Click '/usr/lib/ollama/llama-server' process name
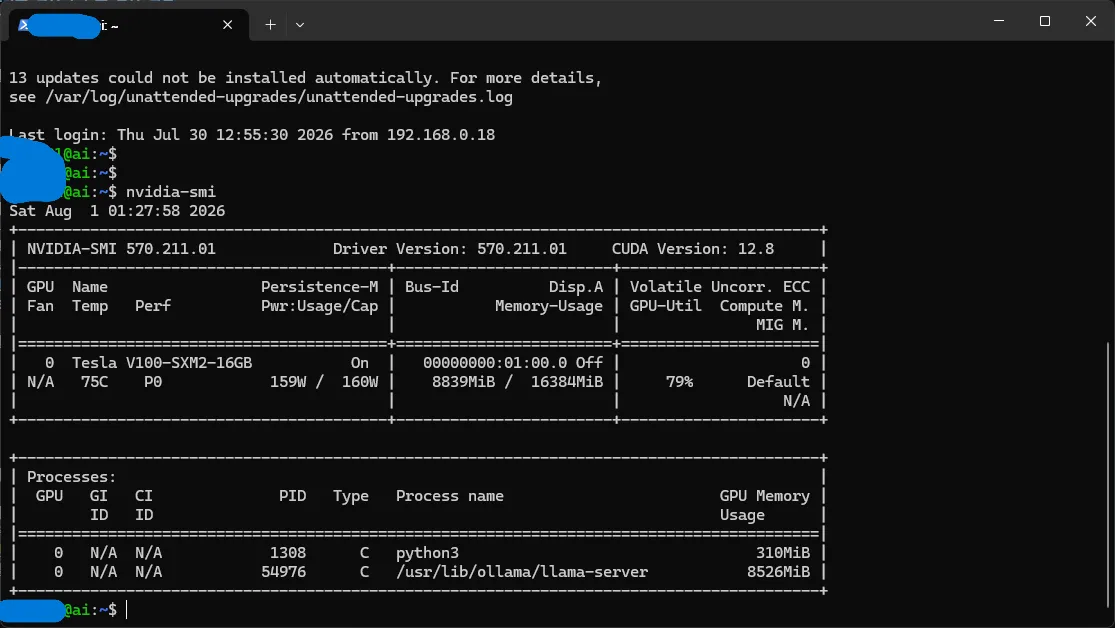The width and height of the screenshot is (1115, 628). pyautogui.click(x=522, y=572)
